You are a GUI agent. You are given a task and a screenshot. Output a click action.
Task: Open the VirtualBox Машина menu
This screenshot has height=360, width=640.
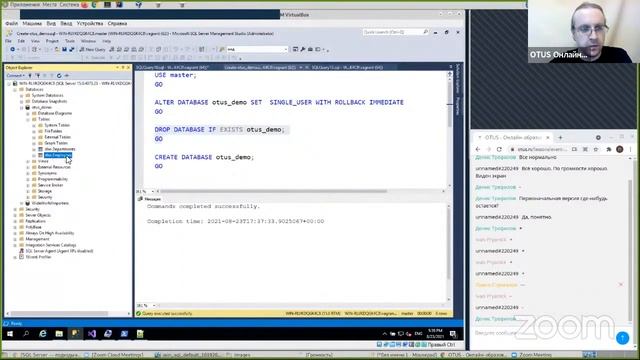point(32,24)
